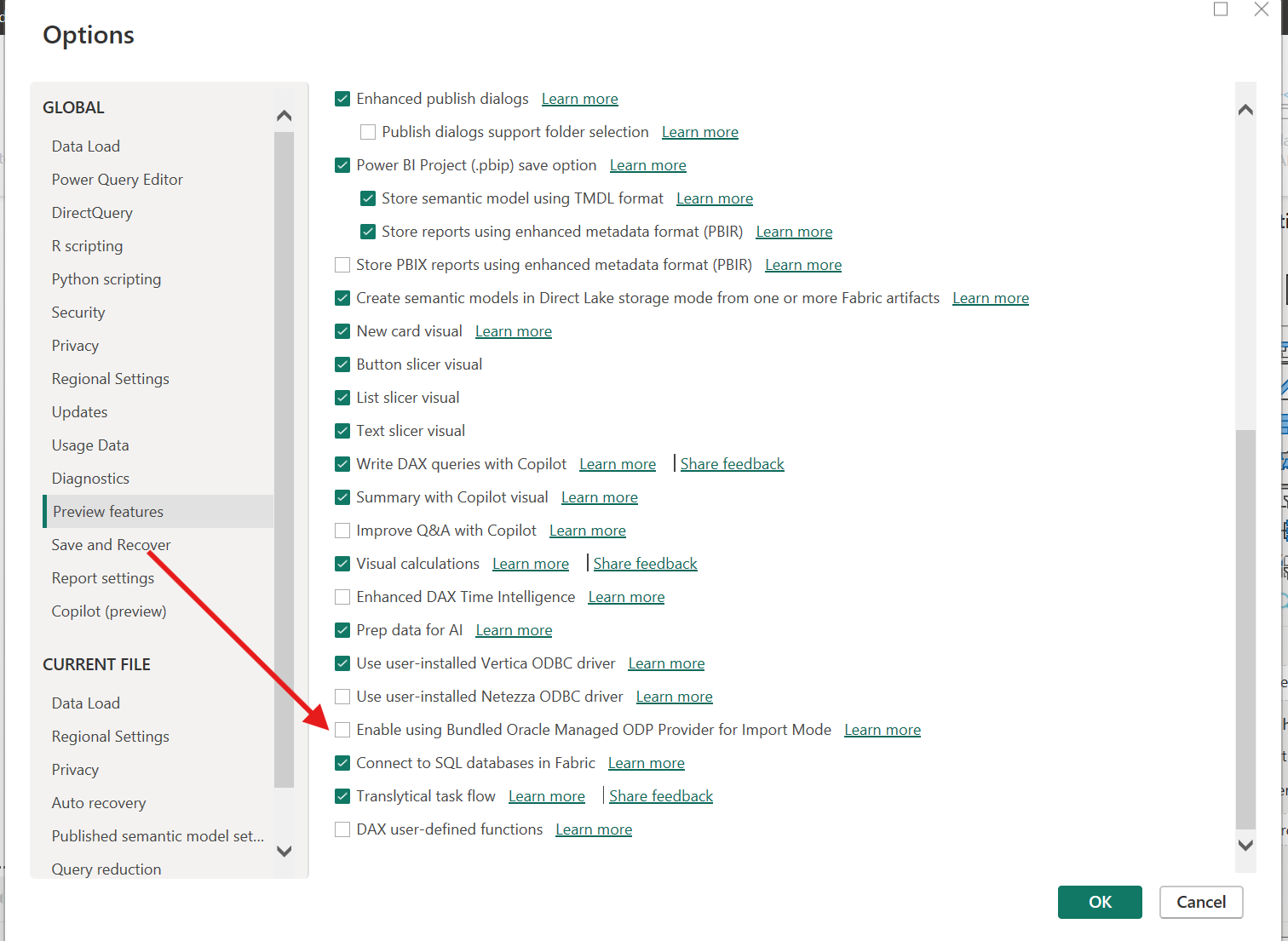
Task: Open Learn more link beside New card visual
Action: (513, 330)
